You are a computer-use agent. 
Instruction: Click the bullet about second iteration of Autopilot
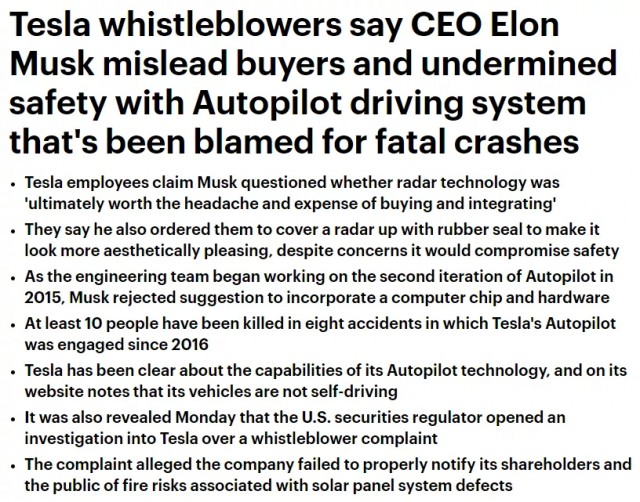coord(319,287)
